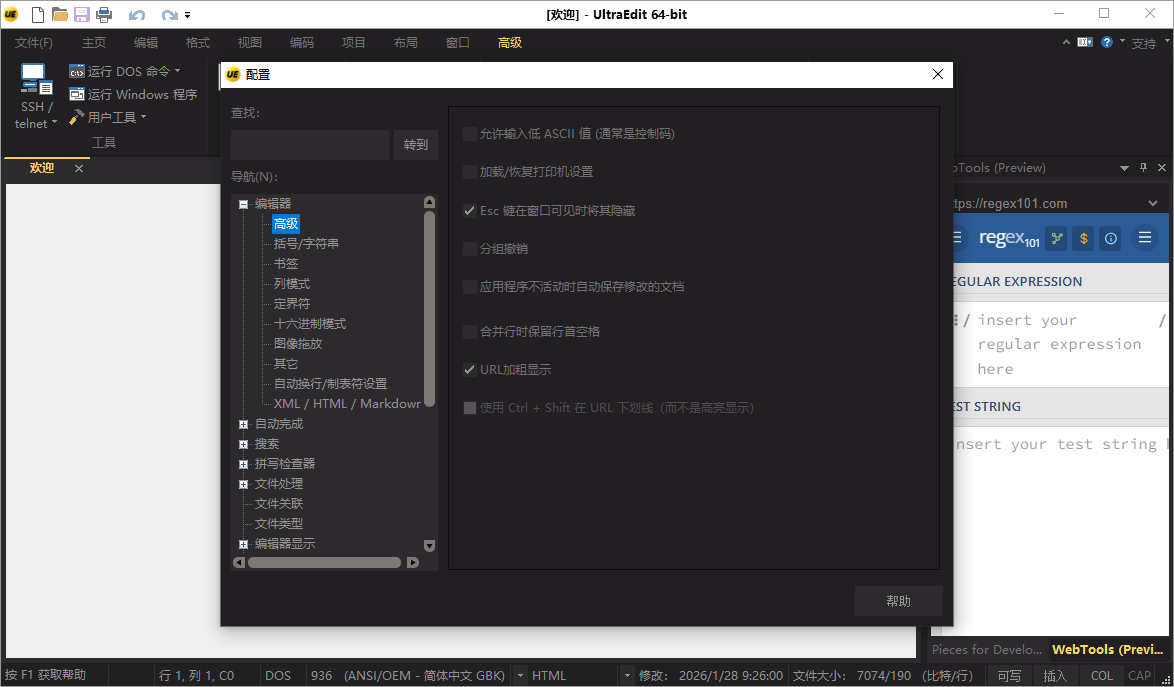Image resolution: width=1174 pixels, height=687 pixels.
Task: Click the Print icon on quick access toolbar
Action: 103,14
